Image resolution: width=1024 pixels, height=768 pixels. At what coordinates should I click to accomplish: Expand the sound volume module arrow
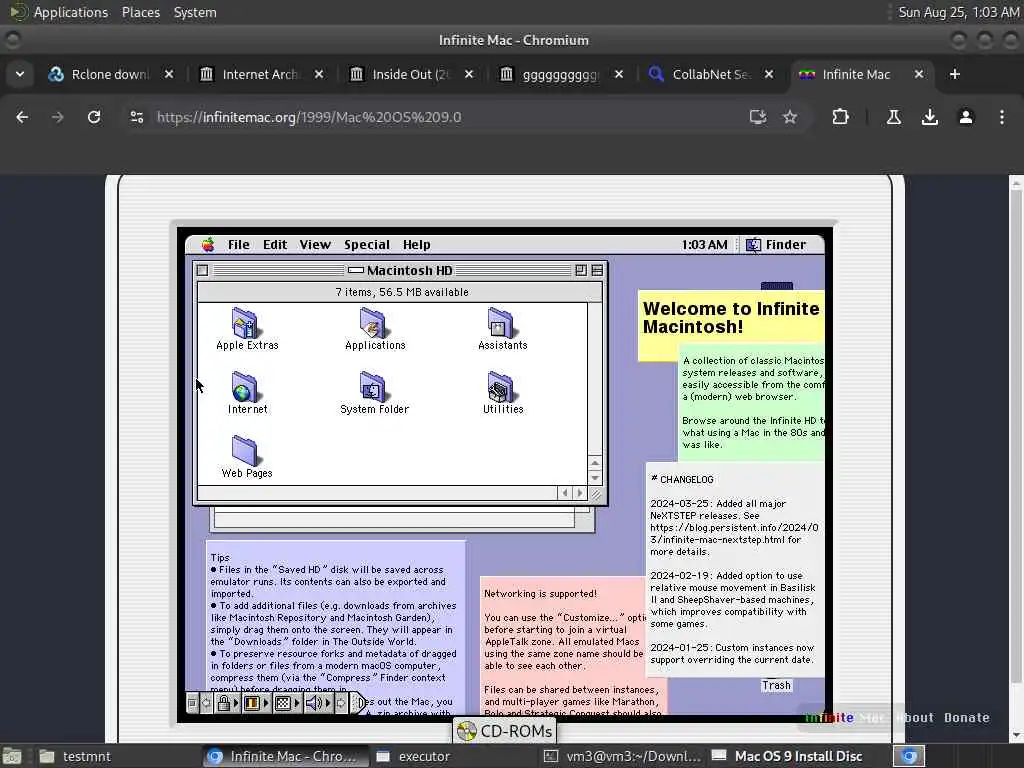coord(328,703)
